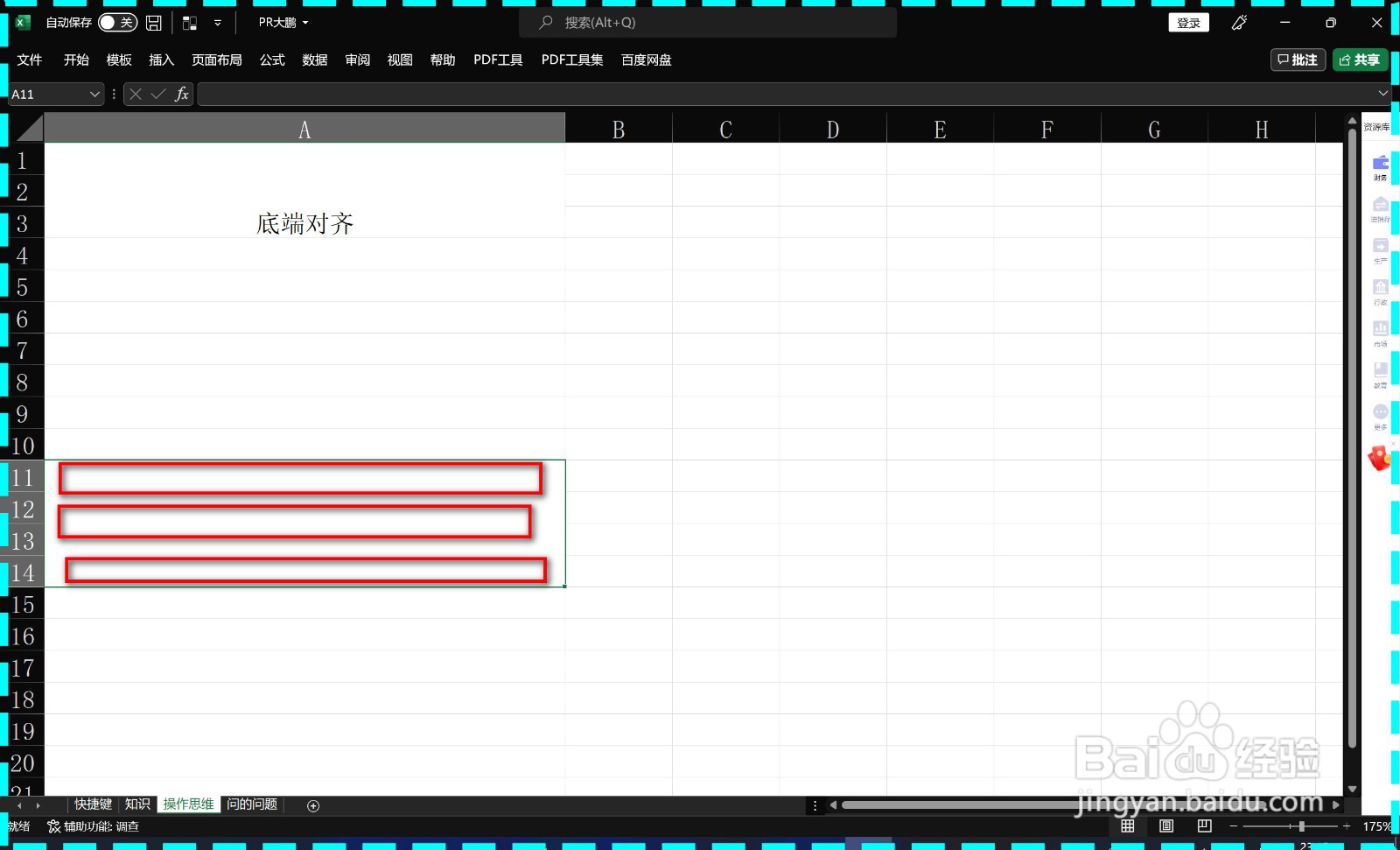Click the next sheet navigation arrow

coord(38,805)
